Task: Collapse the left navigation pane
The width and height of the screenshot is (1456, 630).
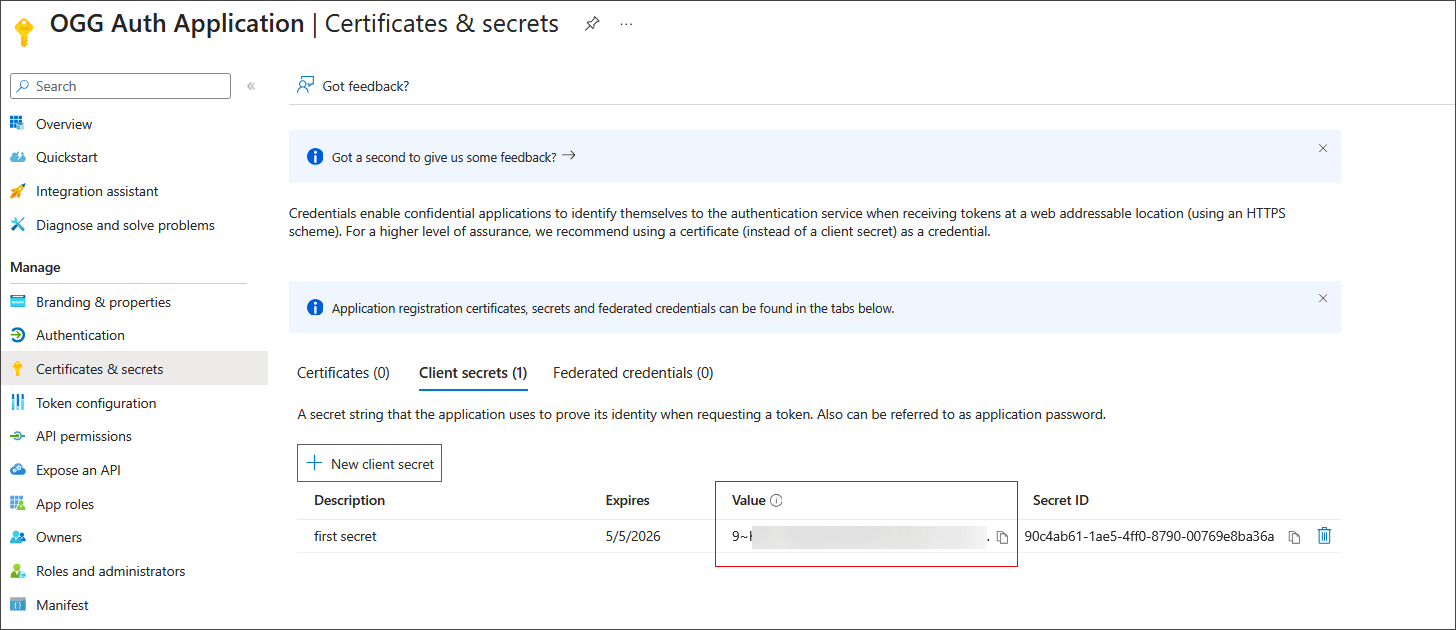Action: point(251,85)
